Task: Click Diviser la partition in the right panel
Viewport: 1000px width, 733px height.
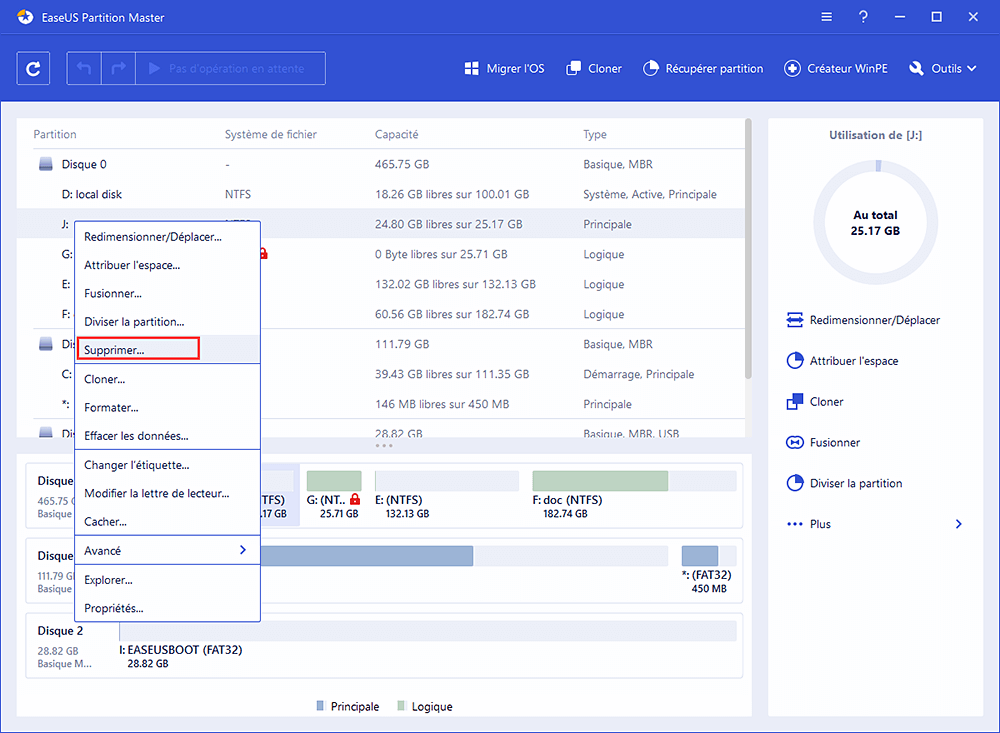Action: click(844, 484)
